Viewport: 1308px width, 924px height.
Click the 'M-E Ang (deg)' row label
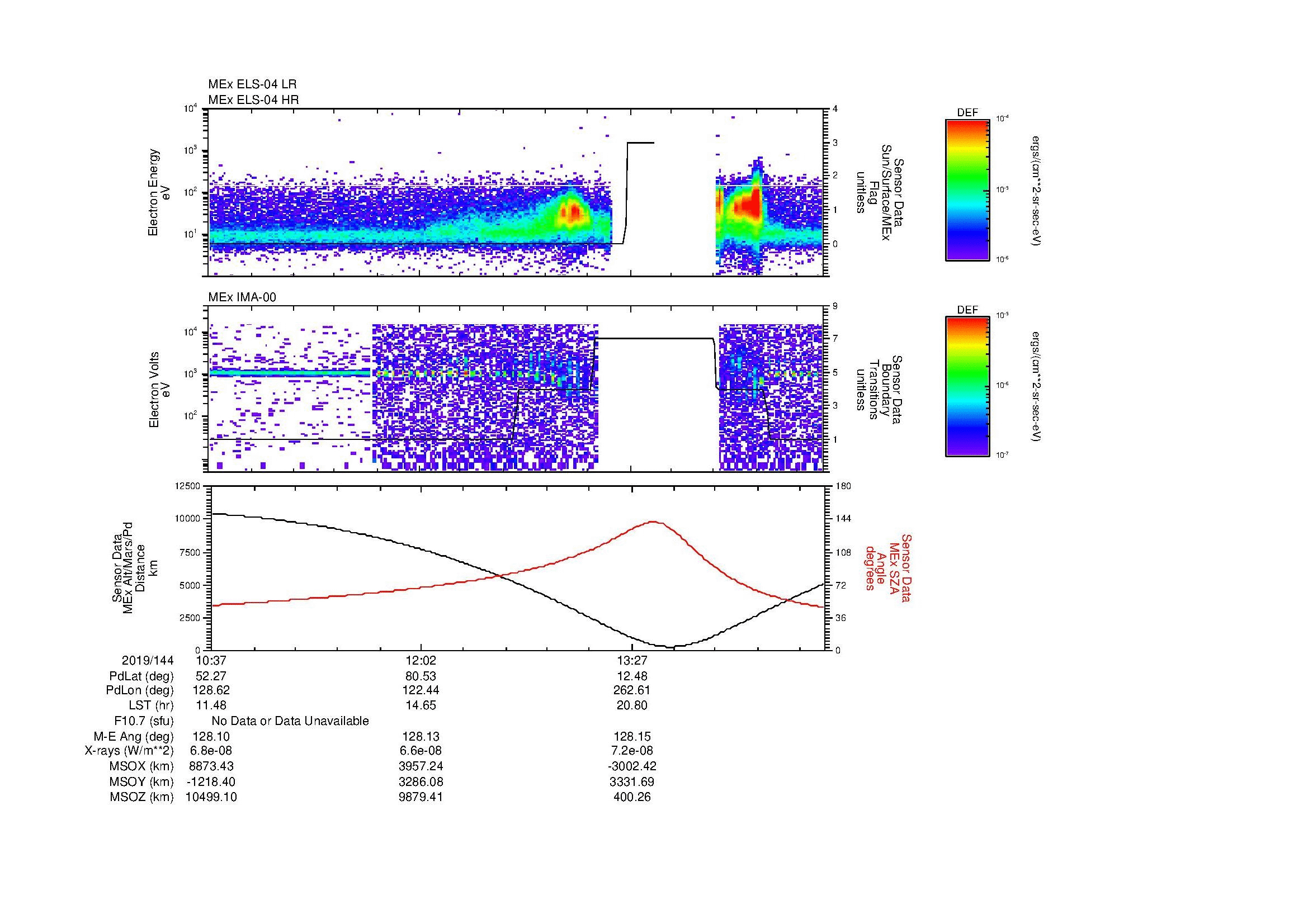point(134,736)
